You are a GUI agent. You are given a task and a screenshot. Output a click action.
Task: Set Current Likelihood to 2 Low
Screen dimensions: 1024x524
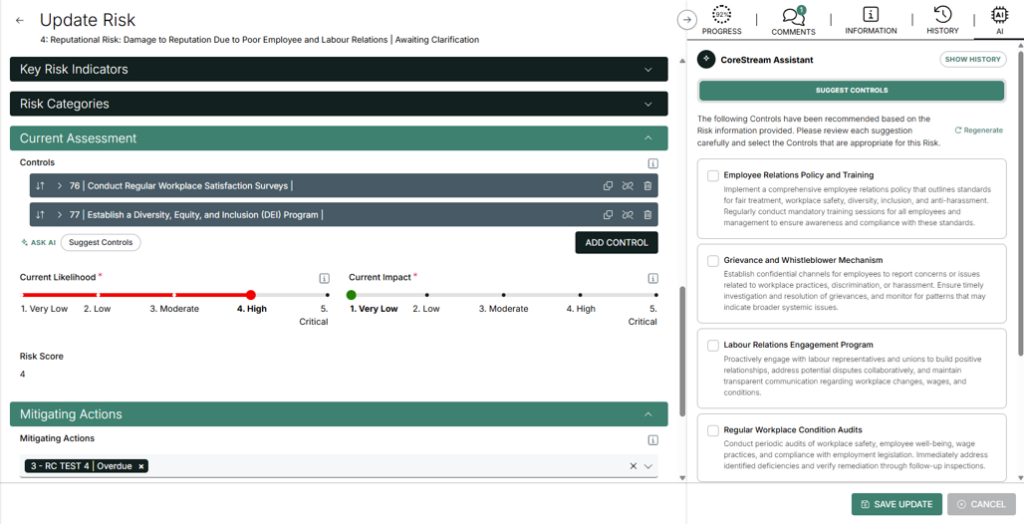[x=97, y=295]
